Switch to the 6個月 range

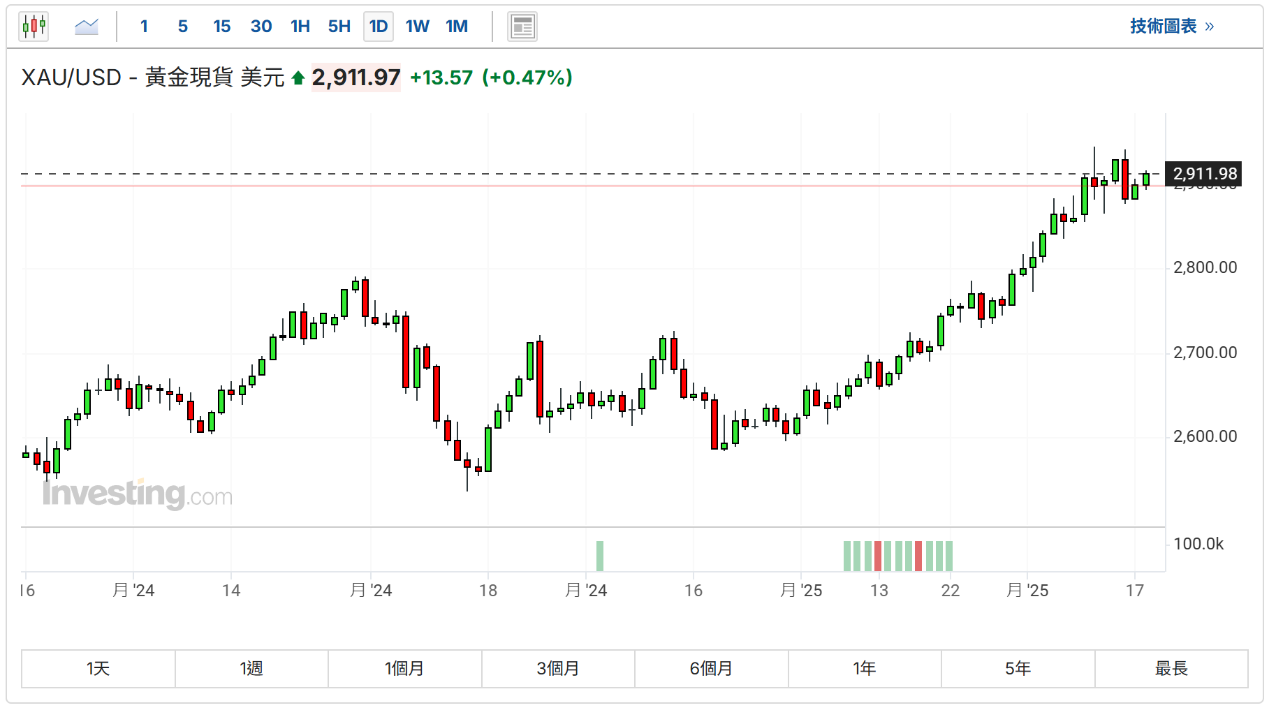(711, 669)
